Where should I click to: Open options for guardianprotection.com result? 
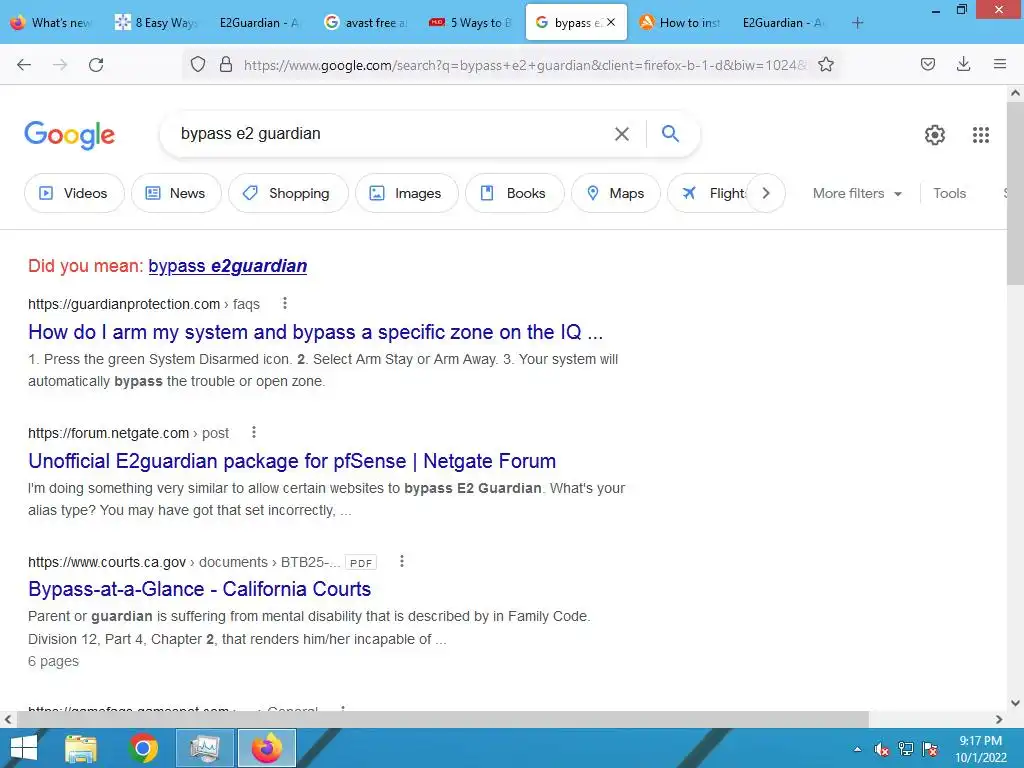tap(285, 303)
